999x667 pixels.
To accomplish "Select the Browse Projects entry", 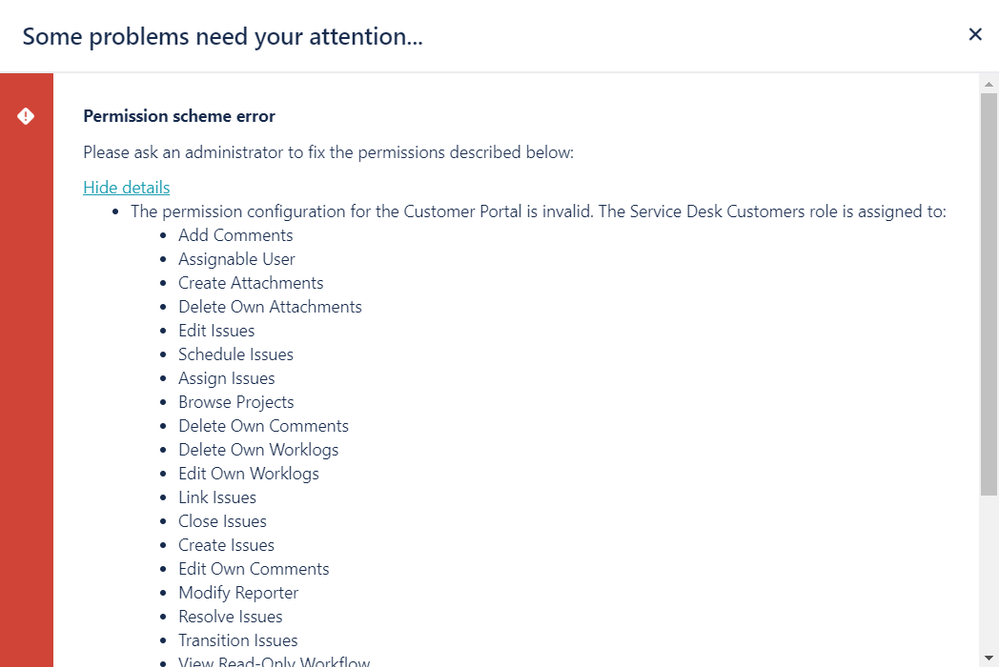I will (x=236, y=402).
